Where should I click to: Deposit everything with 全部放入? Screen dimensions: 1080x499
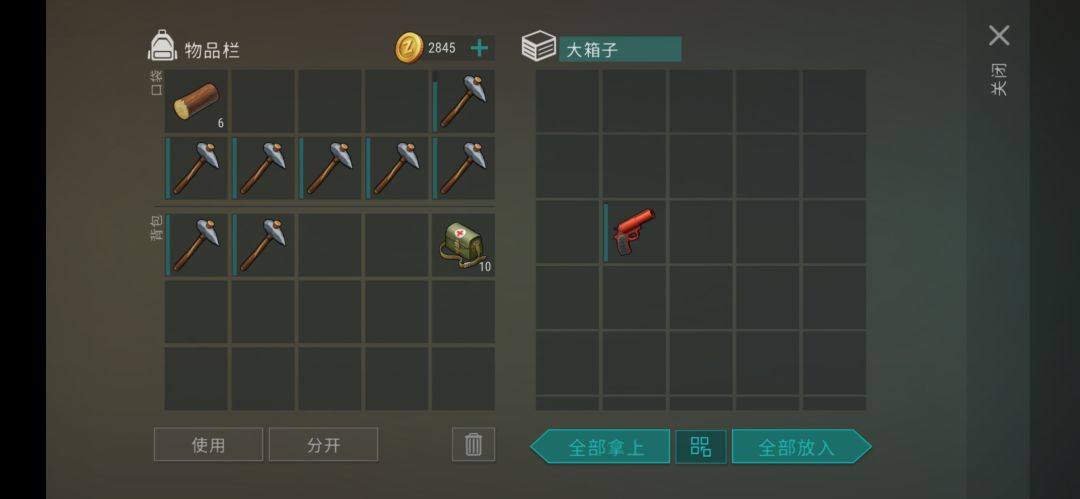click(x=802, y=447)
